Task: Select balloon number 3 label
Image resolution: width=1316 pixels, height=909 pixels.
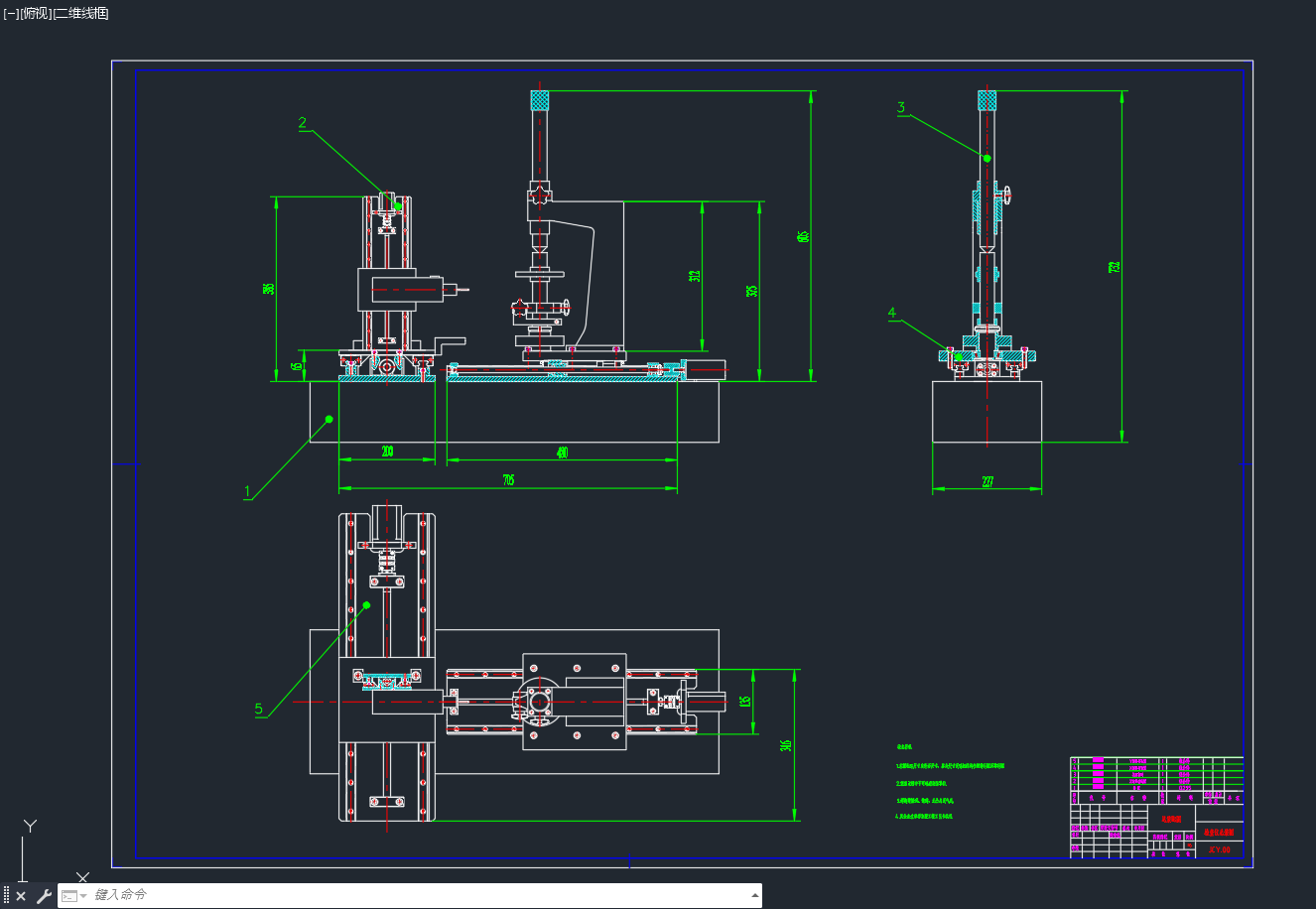Action: 901,107
